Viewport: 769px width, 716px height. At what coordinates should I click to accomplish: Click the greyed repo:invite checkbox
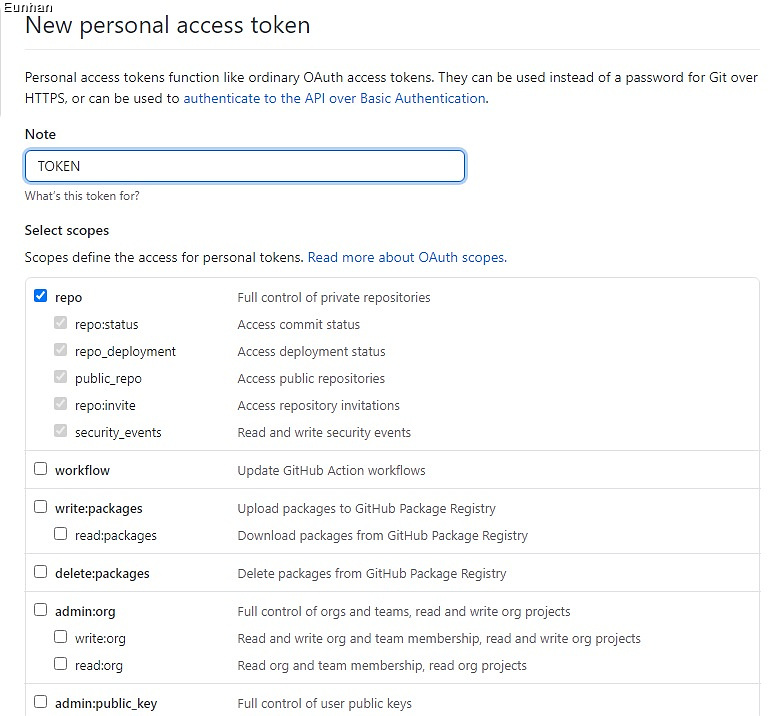(60, 404)
